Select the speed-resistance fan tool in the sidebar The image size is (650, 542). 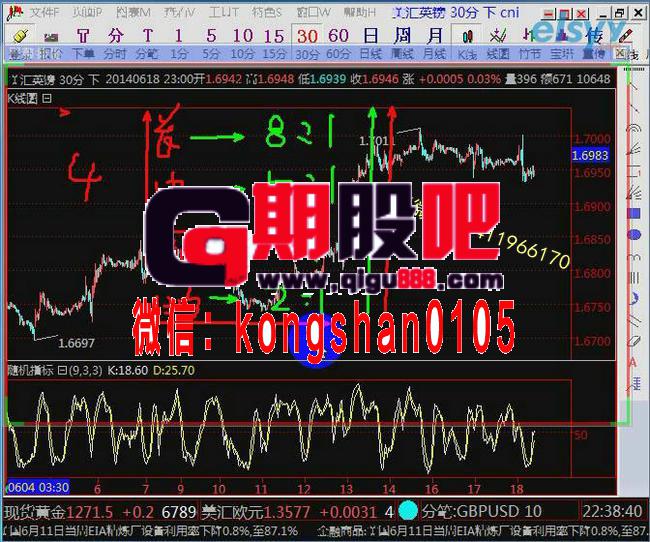[x=633, y=192]
